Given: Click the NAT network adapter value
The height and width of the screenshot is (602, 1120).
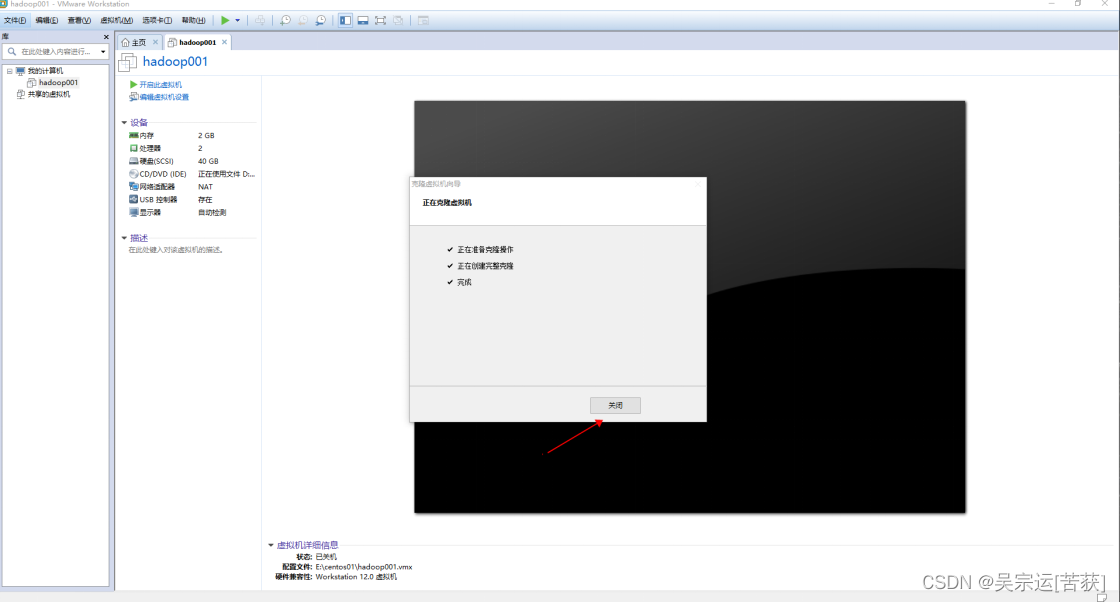Looking at the screenshot, I should click(205, 186).
